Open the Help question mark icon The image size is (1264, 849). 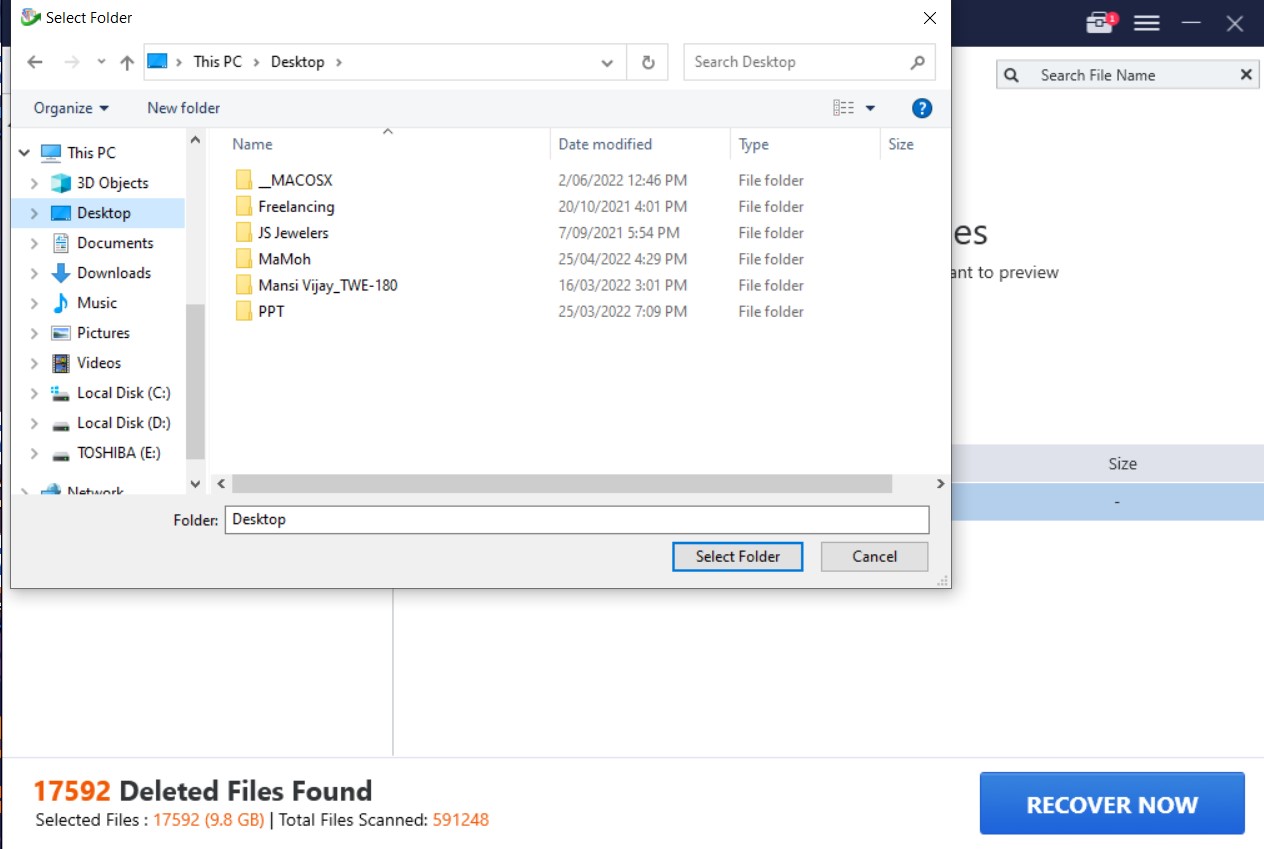(x=922, y=108)
